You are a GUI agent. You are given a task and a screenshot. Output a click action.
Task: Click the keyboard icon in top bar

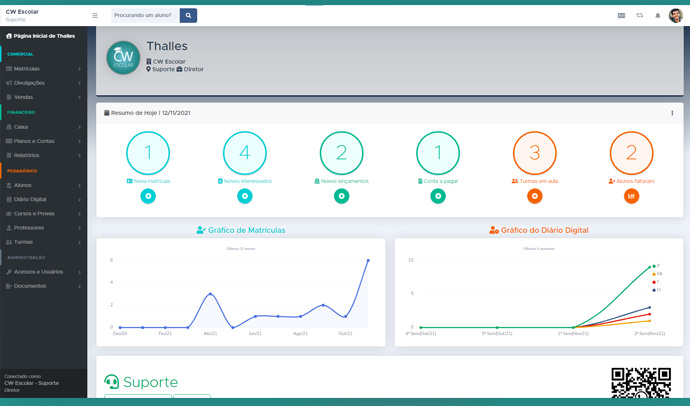click(621, 16)
